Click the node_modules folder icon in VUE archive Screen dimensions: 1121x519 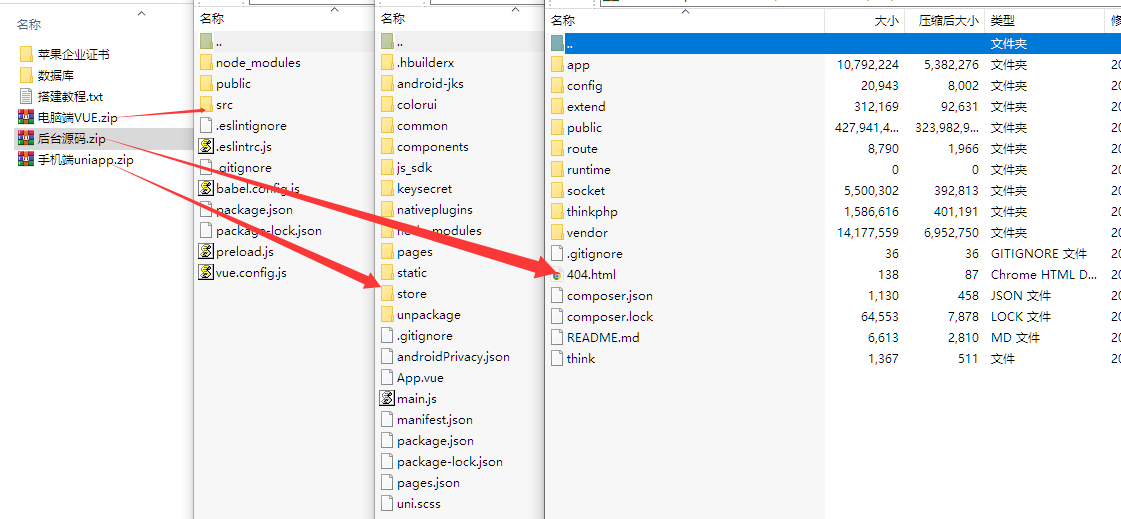tap(206, 63)
